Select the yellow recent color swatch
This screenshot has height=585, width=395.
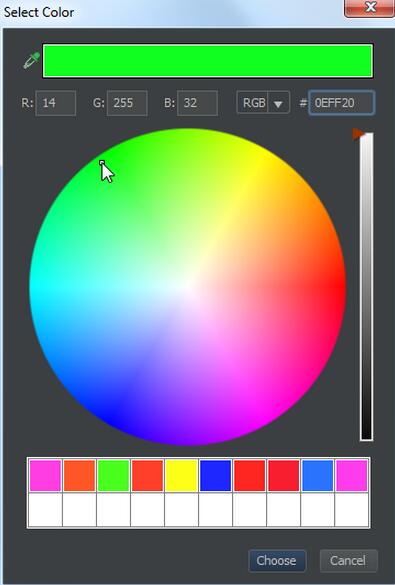pos(181,475)
